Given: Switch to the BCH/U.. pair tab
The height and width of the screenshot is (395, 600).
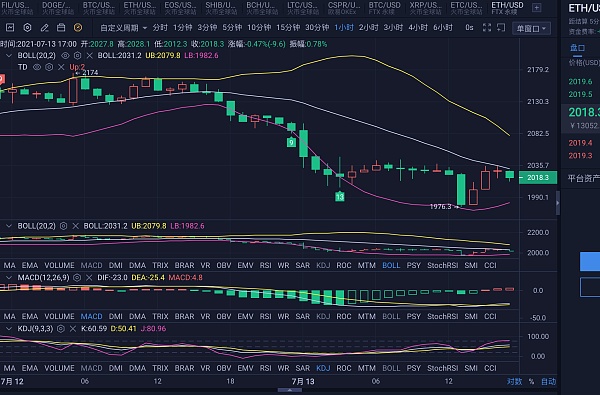Looking at the screenshot, I should pyautogui.click(x=261, y=8).
